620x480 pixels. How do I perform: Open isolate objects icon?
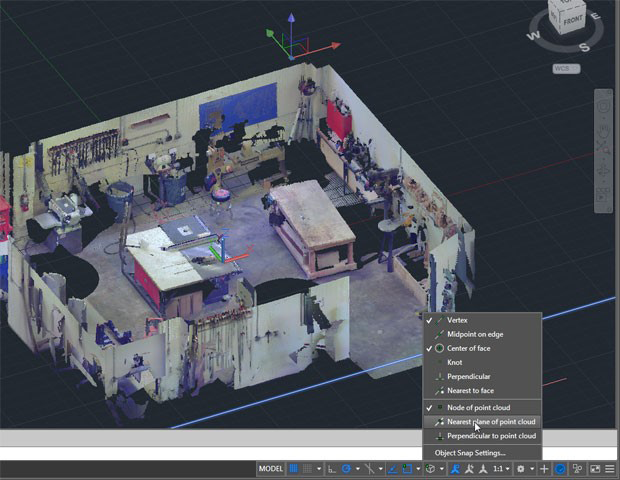(577, 469)
